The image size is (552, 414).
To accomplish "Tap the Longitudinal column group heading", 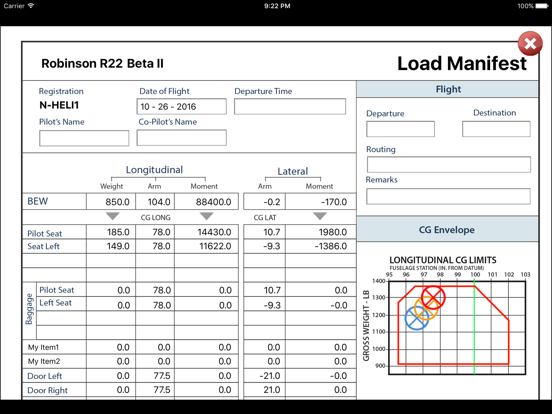I will click(x=154, y=170).
